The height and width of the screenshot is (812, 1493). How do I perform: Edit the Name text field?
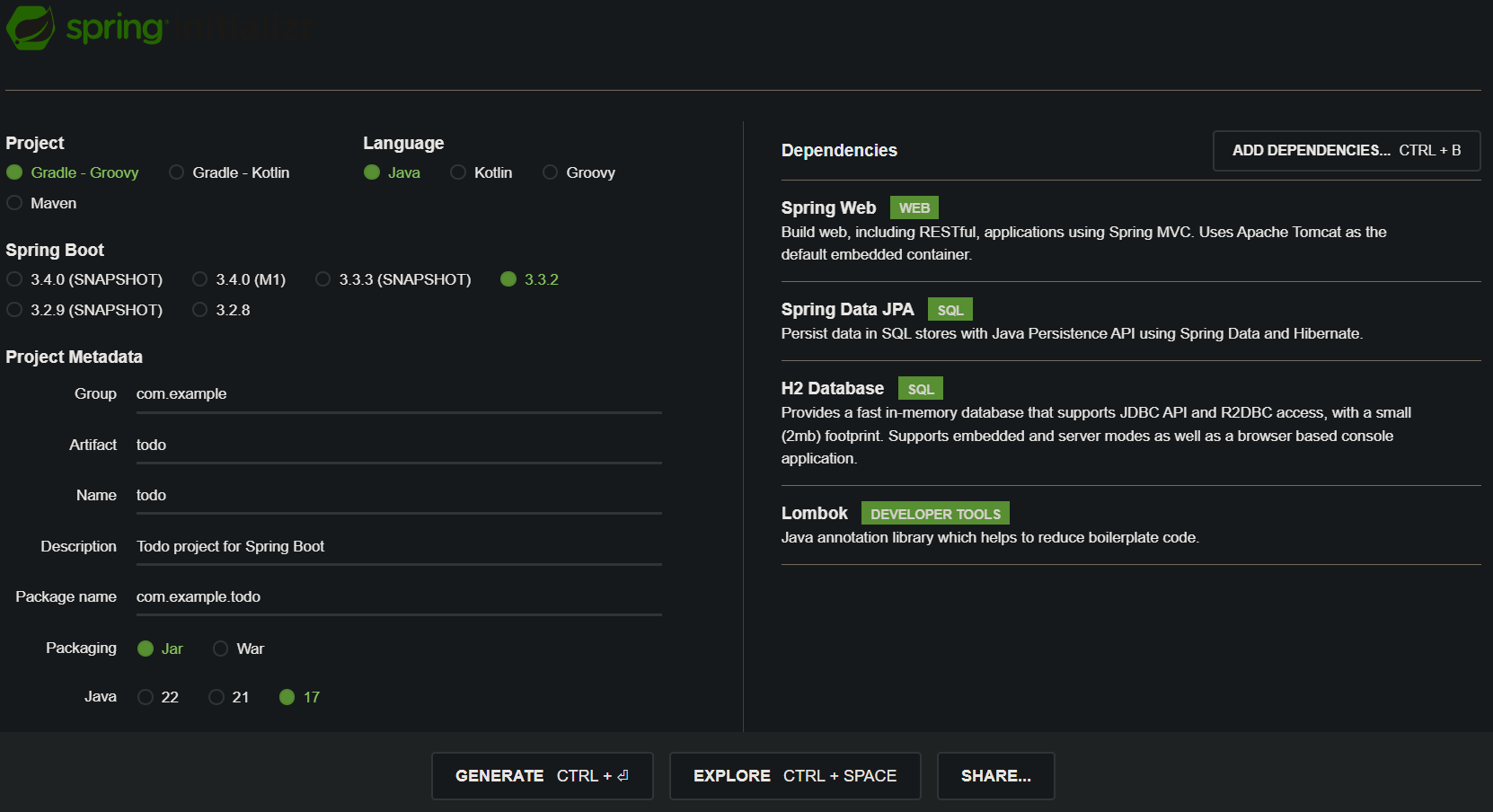(399, 496)
